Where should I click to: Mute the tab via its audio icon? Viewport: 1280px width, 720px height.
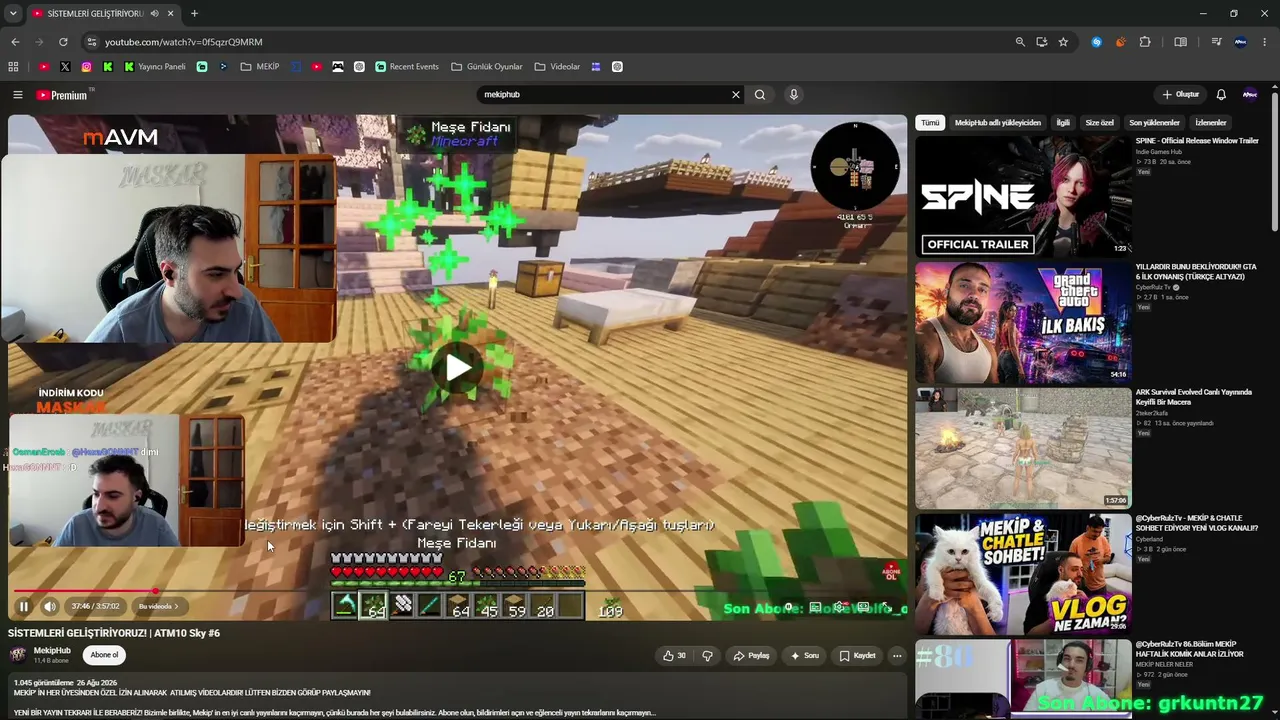click(x=154, y=13)
